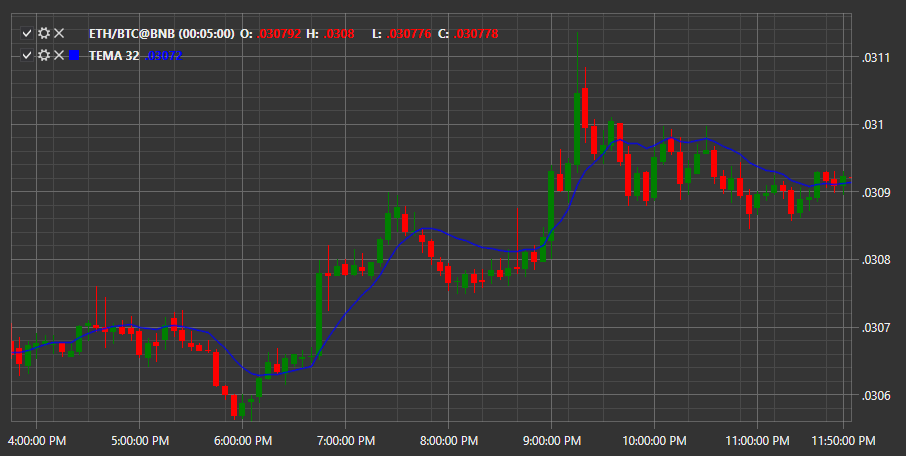Viewport: 906px width, 456px height.
Task: Open settings gear for ETH/BTC@BNB series
Action: coord(44,34)
